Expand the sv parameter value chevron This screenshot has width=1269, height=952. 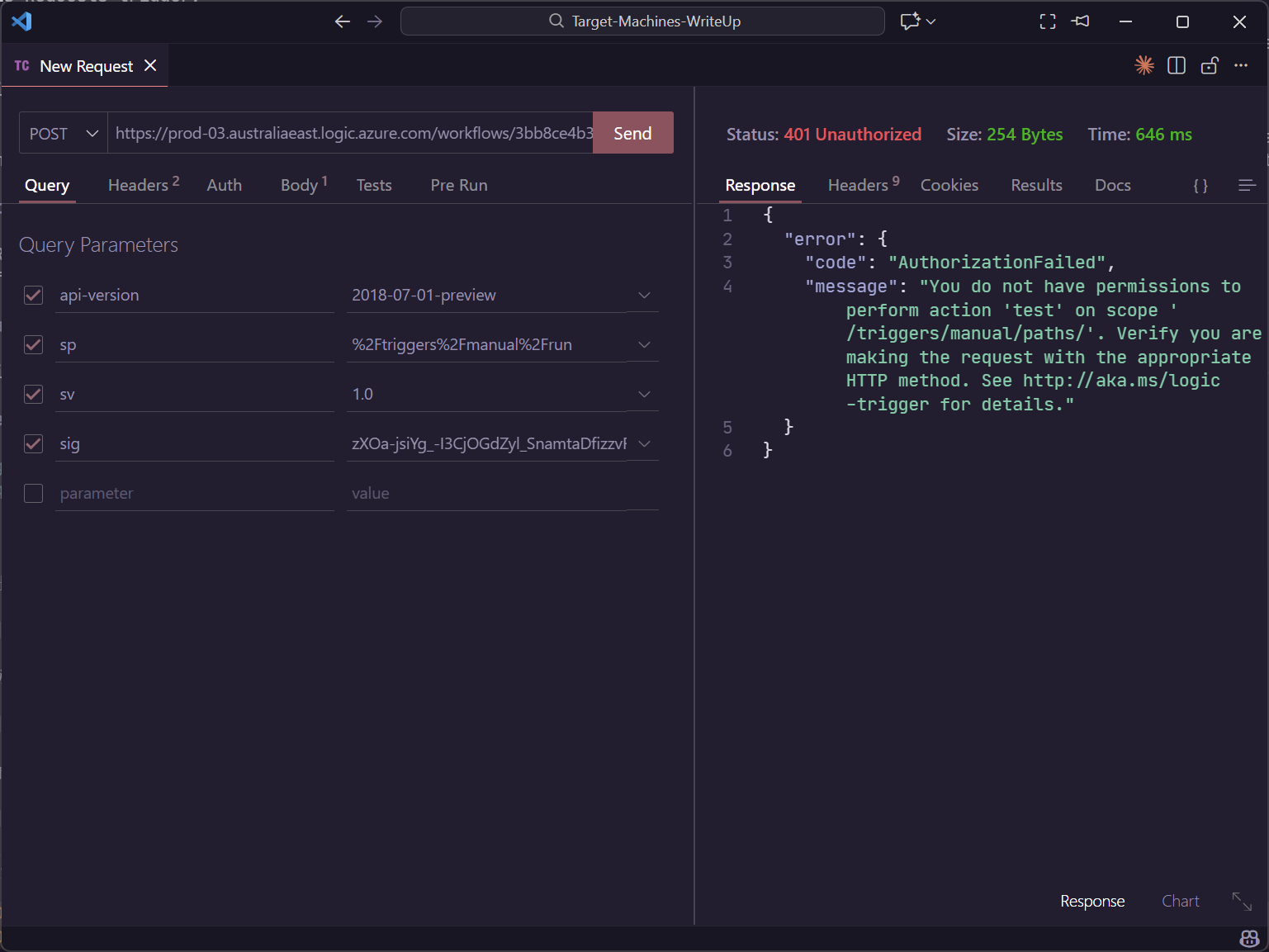(x=644, y=395)
